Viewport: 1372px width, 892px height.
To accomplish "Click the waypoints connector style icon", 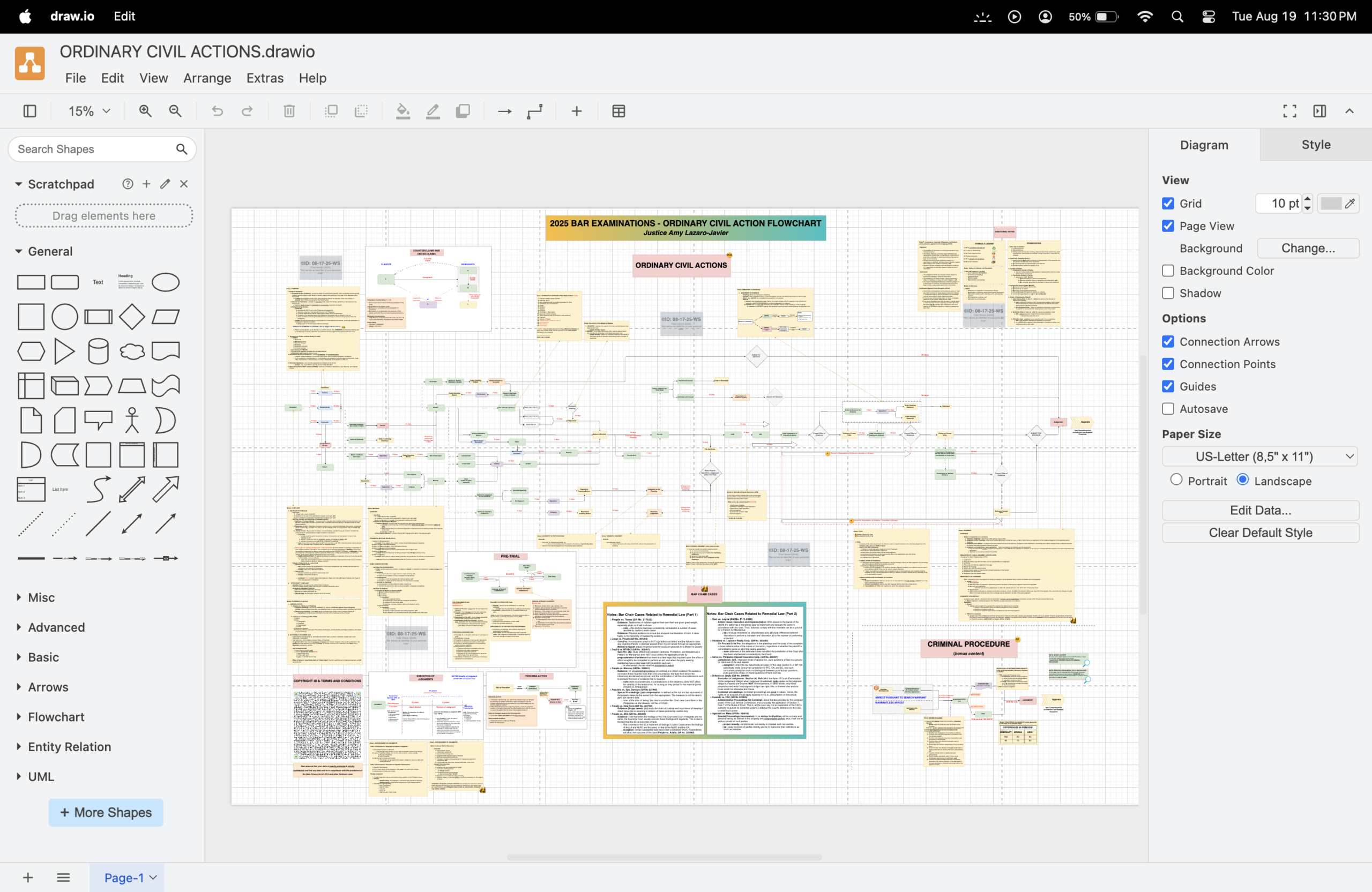I will point(534,111).
